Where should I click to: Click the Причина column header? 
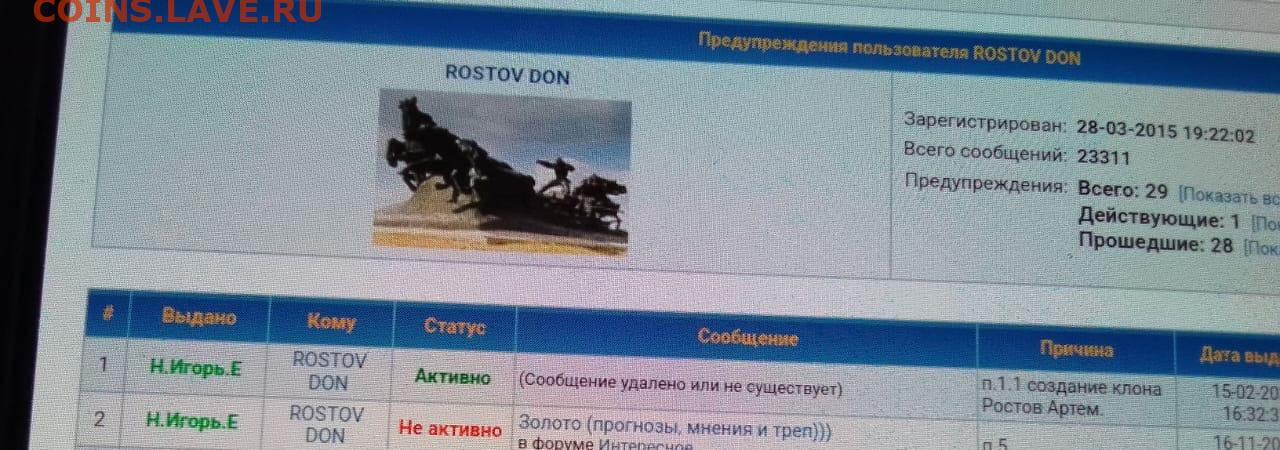point(1075,349)
